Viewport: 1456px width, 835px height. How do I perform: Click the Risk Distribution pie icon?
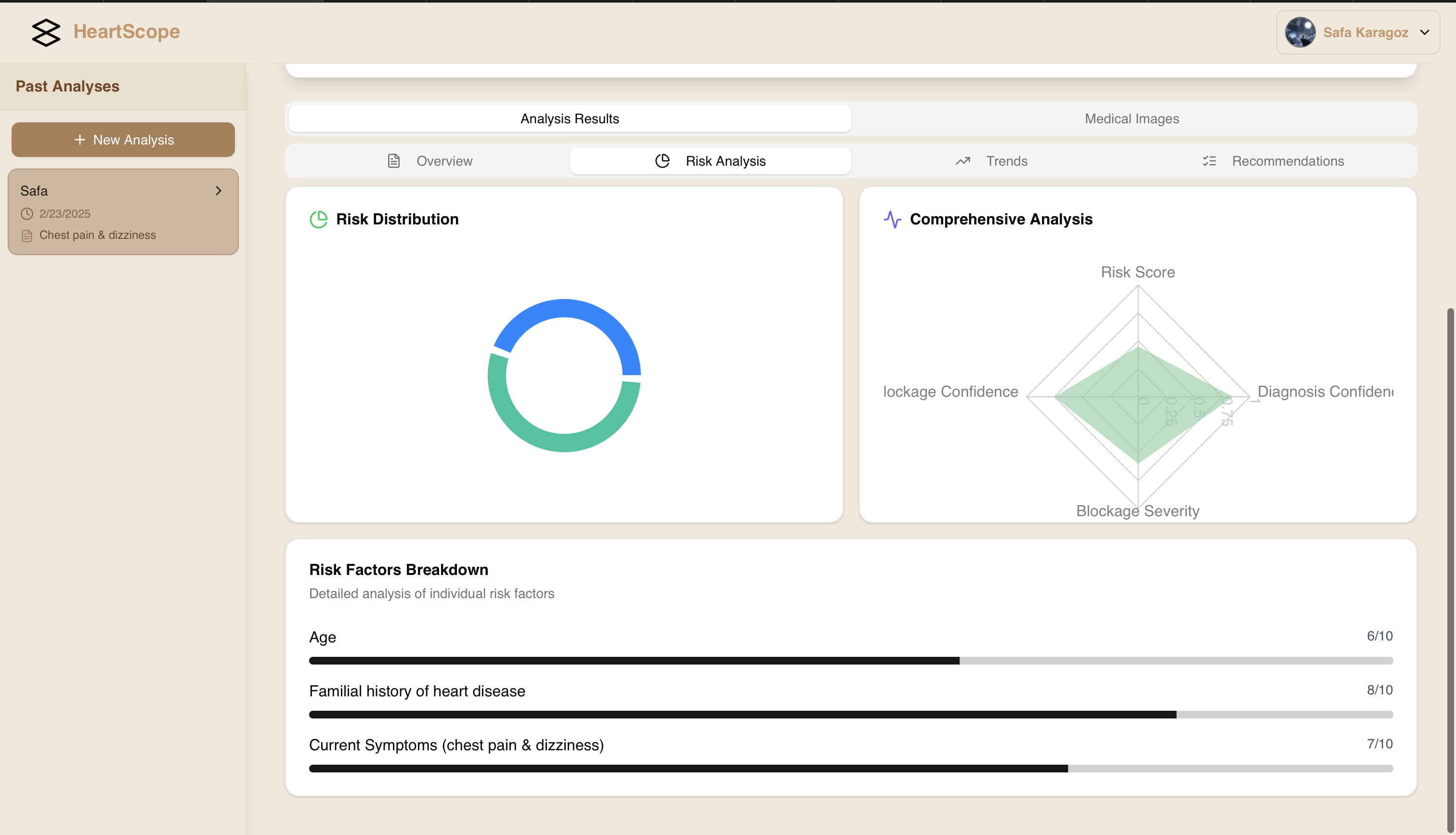(x=319, y=220)
